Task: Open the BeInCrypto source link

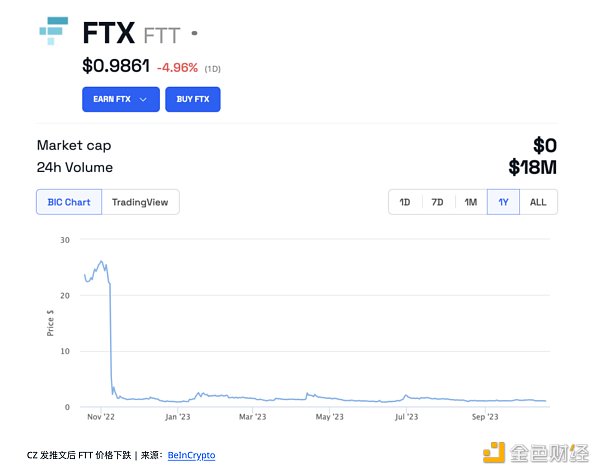Action: click(191, 455)
